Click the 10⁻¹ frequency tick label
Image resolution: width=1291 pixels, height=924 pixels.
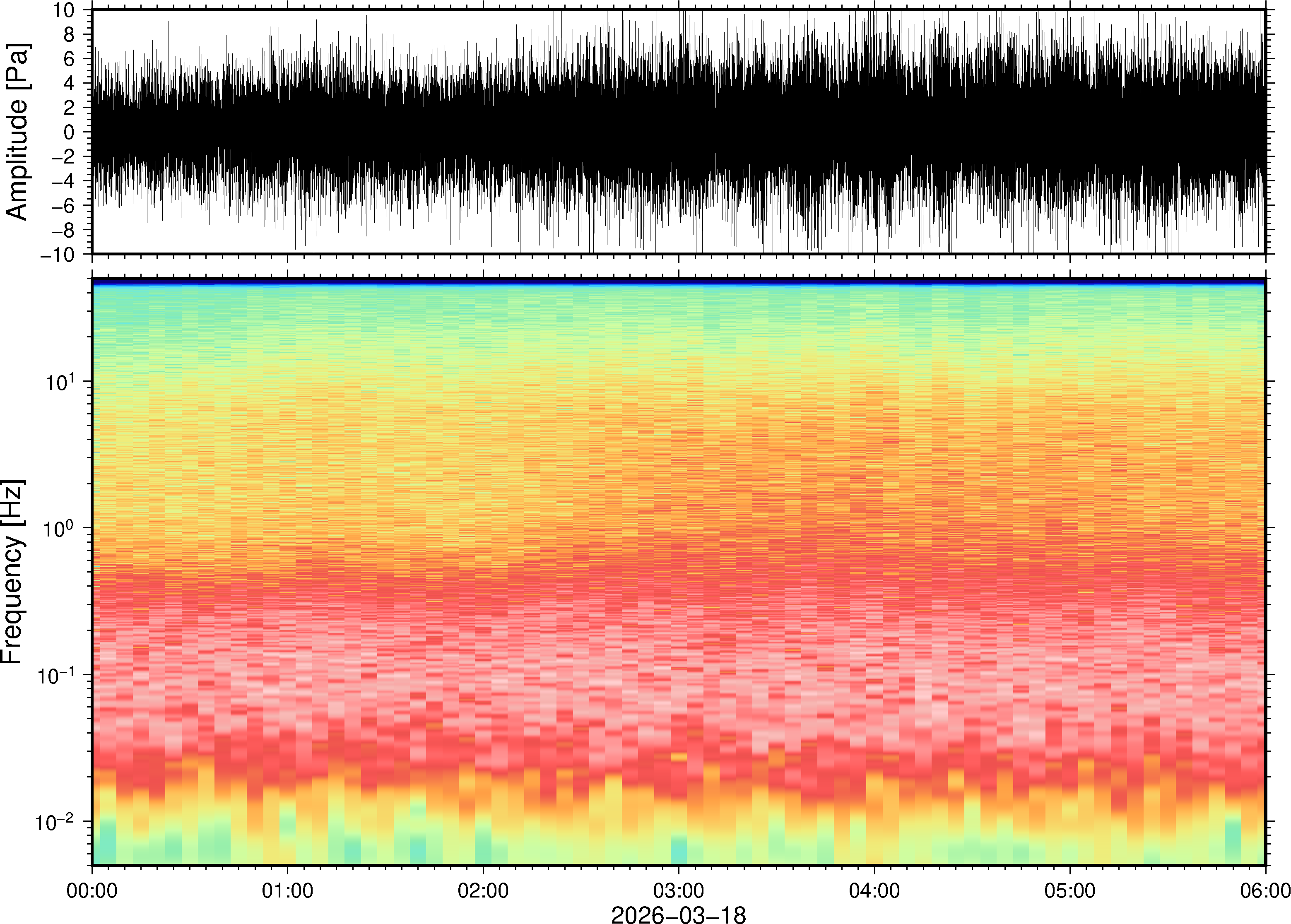pos(56,675)
